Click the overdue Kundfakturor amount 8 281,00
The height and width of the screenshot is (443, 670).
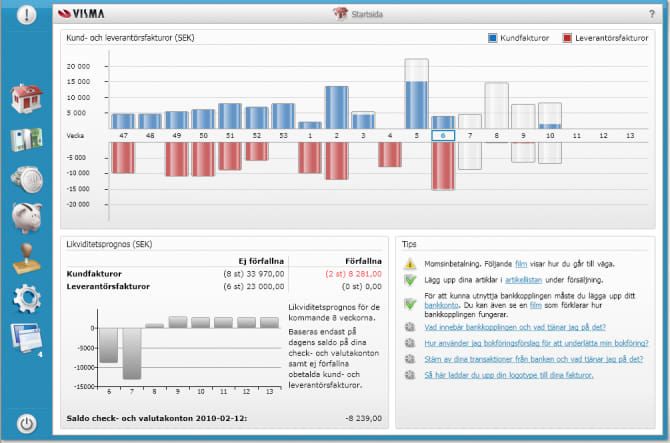coord(365,271)
